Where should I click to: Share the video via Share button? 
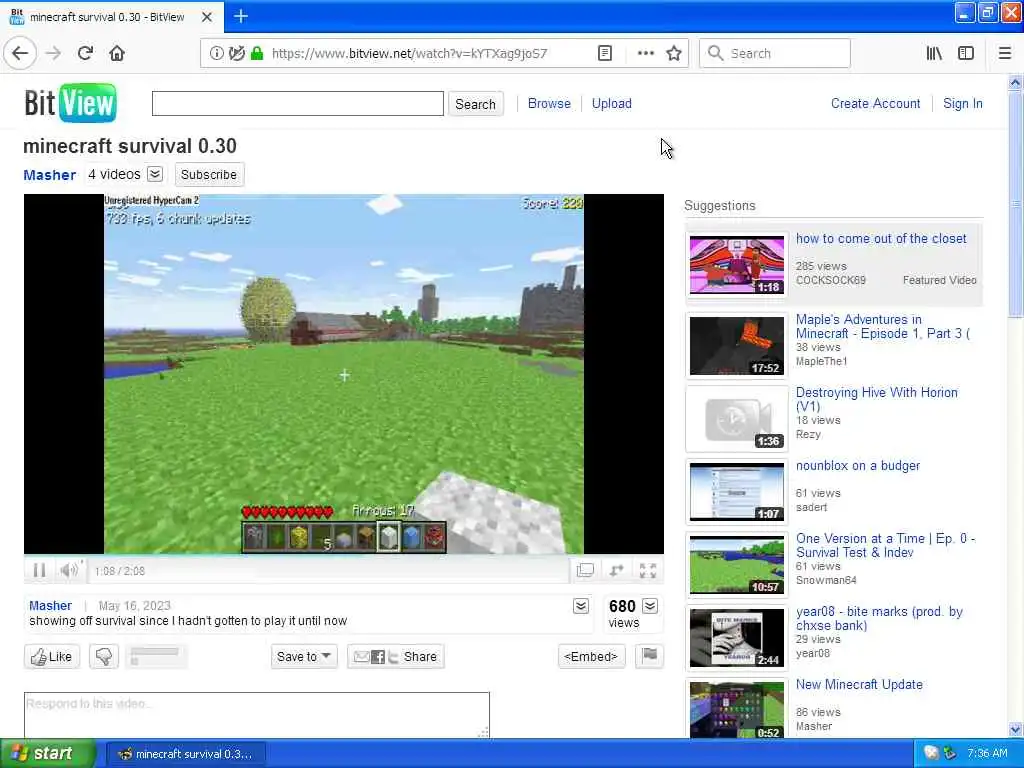(x=396, y=656)
